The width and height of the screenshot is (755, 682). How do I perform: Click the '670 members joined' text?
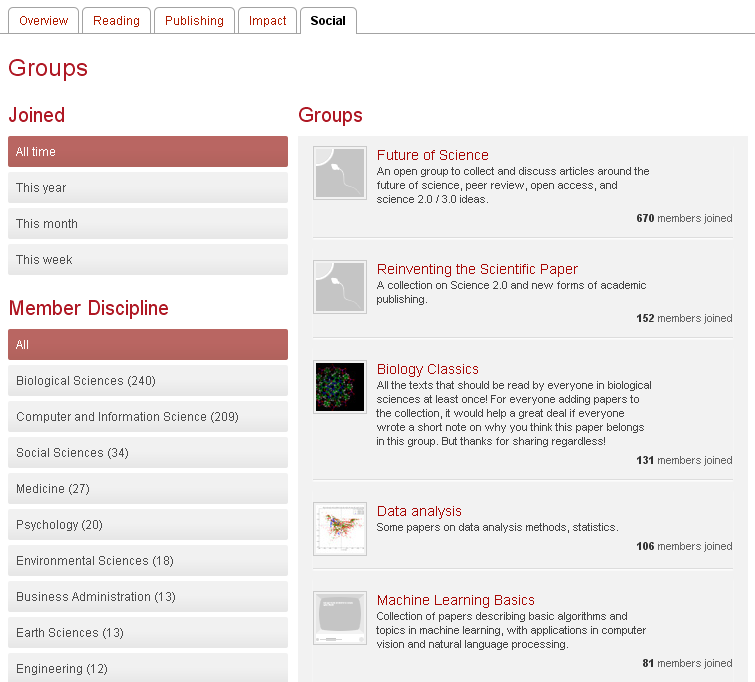pos(684,218)
